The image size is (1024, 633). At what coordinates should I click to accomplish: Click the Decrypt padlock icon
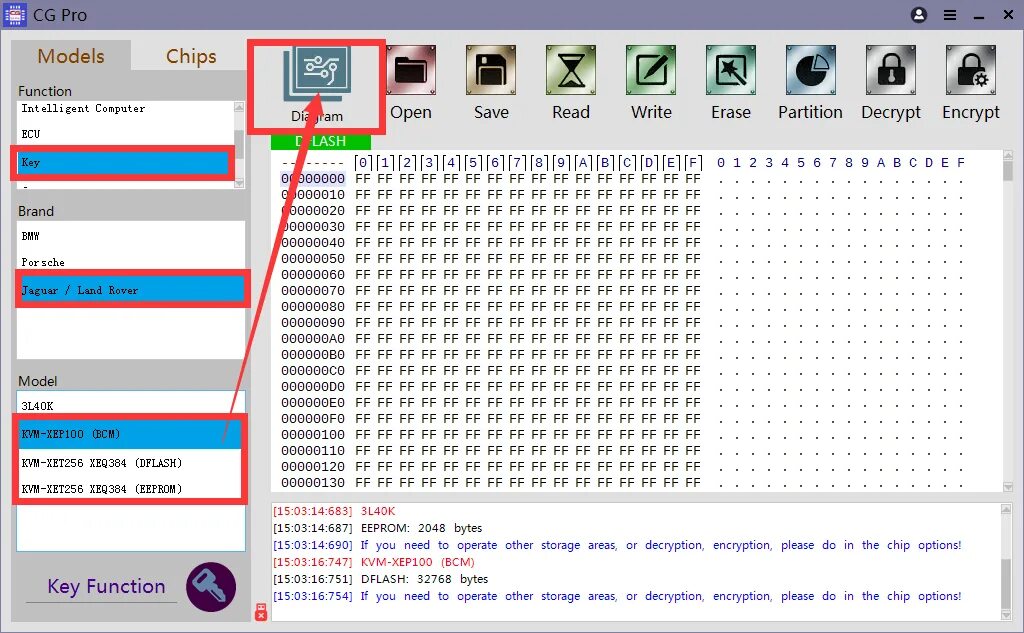click(x=891, y=70)
